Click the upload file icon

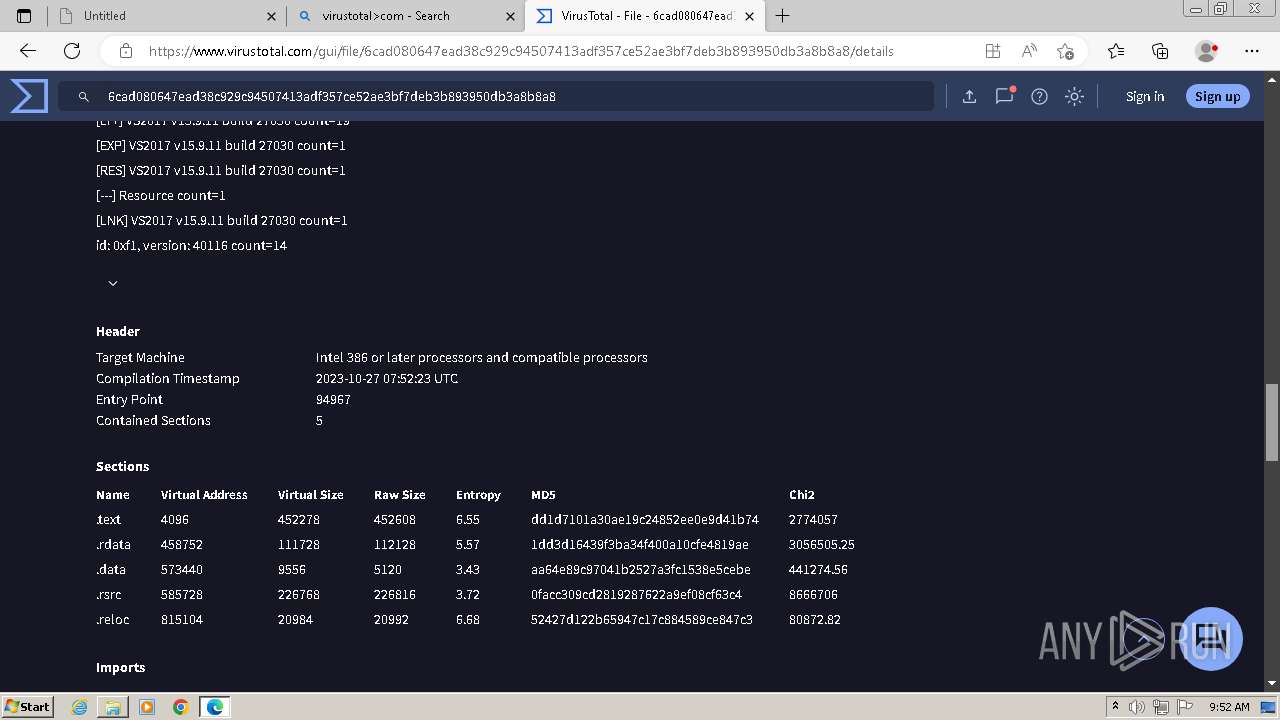(969, 96)
